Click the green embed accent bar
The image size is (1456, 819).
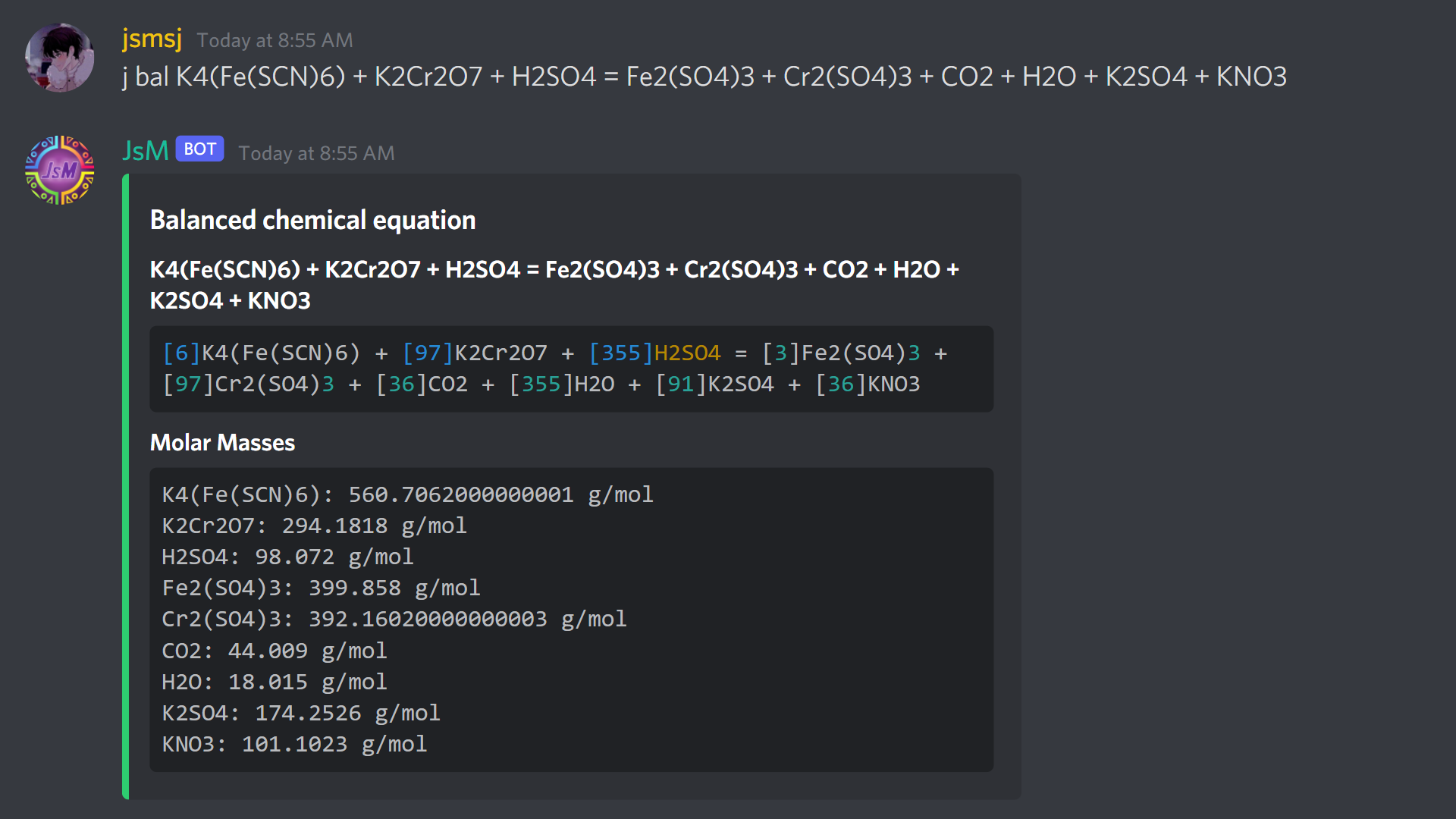click(125, 486)
